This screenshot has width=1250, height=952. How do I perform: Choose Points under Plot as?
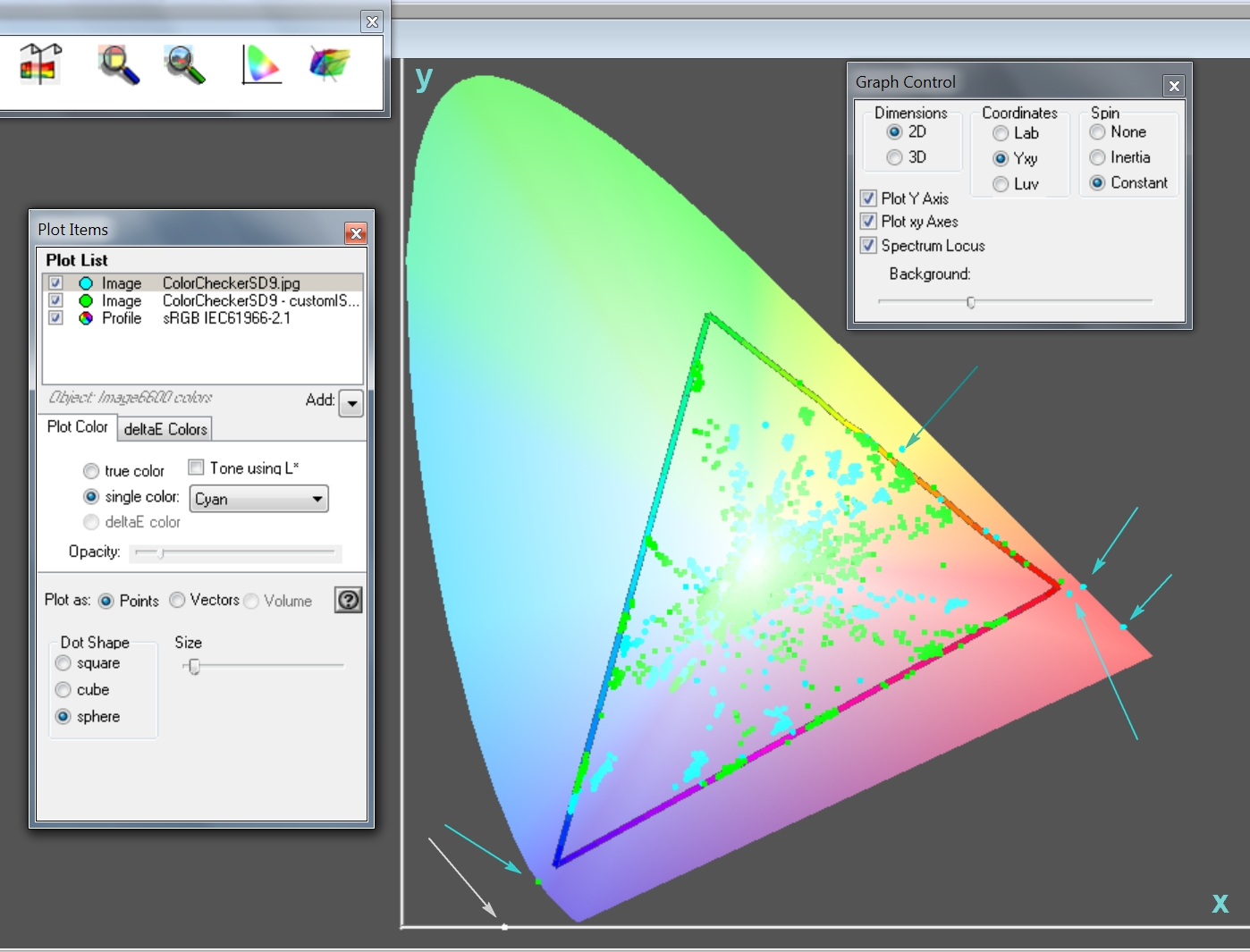(x=106, y=601)
